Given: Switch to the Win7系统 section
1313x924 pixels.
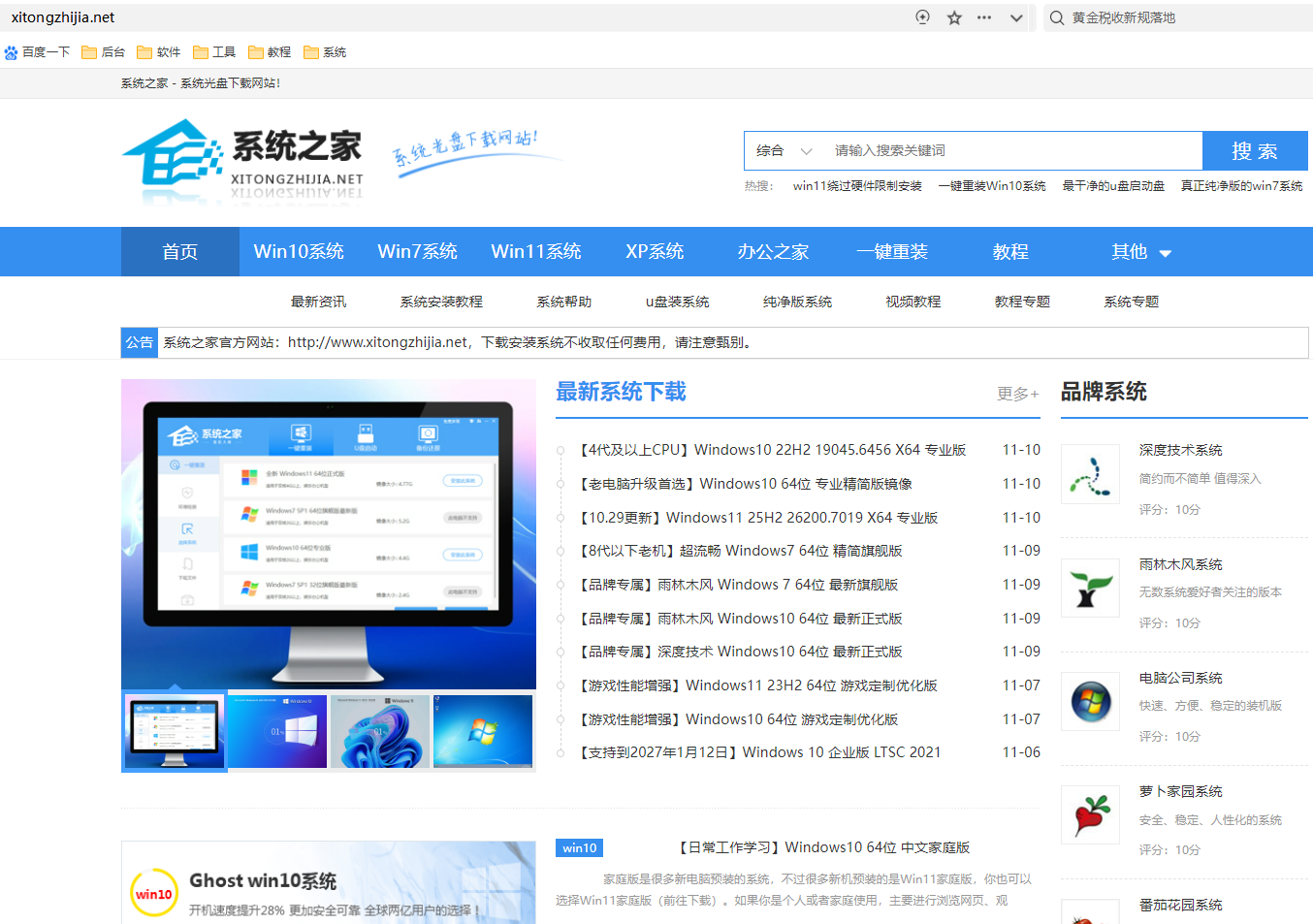Looking at the screenshot, I should [x=418, y=251].
